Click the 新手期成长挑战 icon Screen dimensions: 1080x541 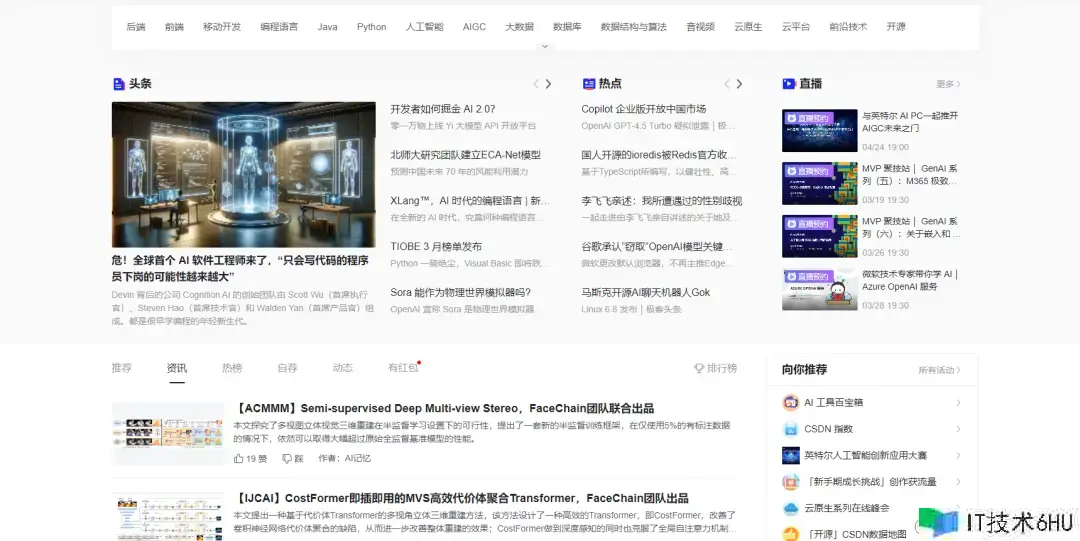pyautogui.click(x=791, y=482)
